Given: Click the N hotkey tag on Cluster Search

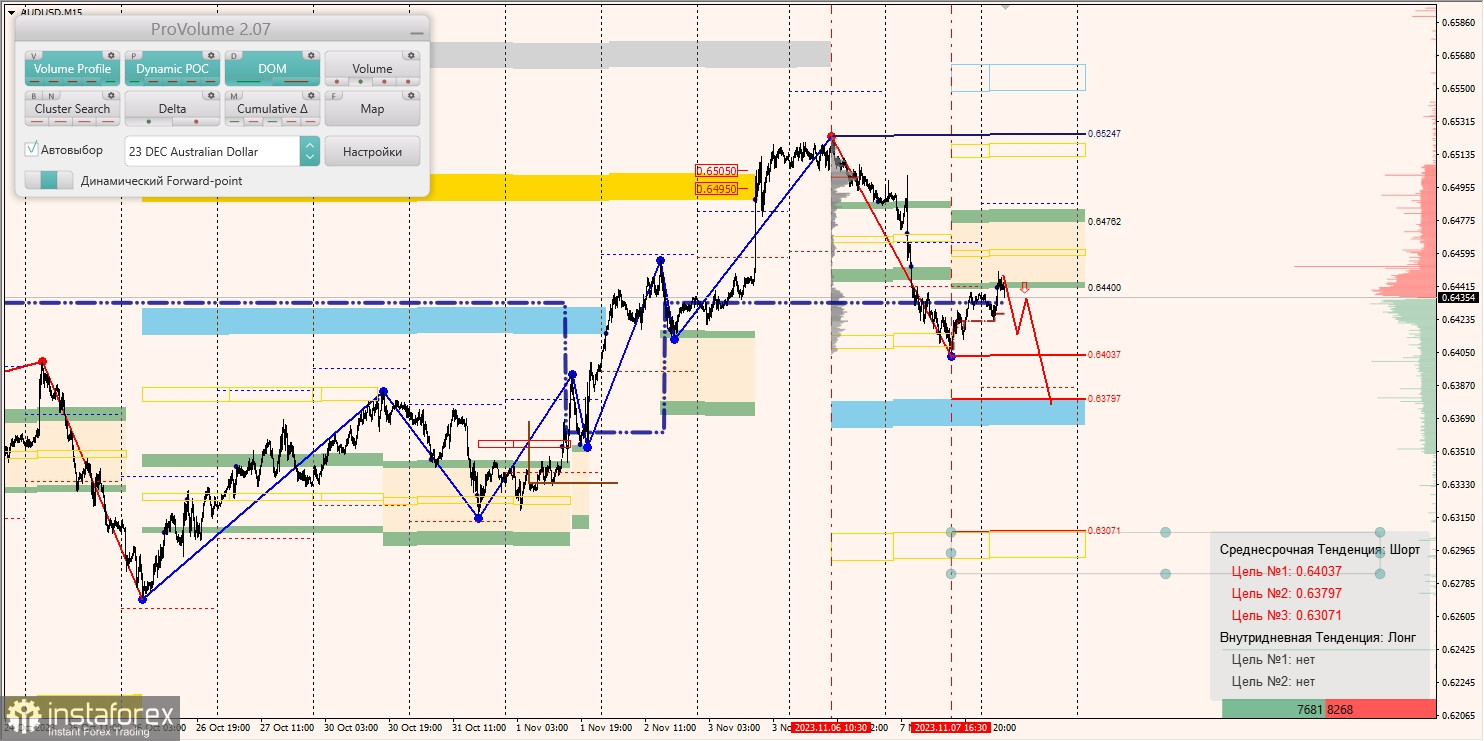Looking at the screenshot, I should [53, 96].
